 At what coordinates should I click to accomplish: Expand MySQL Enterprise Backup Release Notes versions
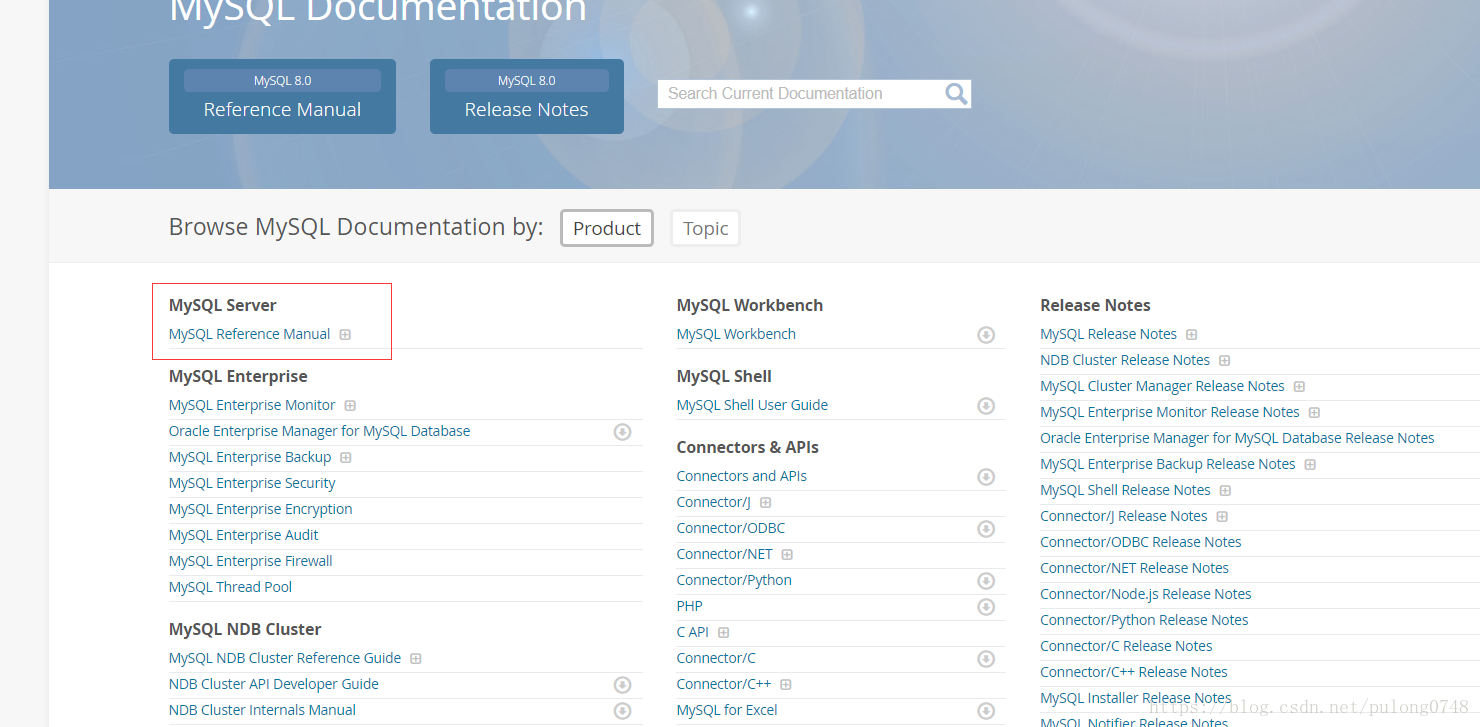click(1311, 465)
